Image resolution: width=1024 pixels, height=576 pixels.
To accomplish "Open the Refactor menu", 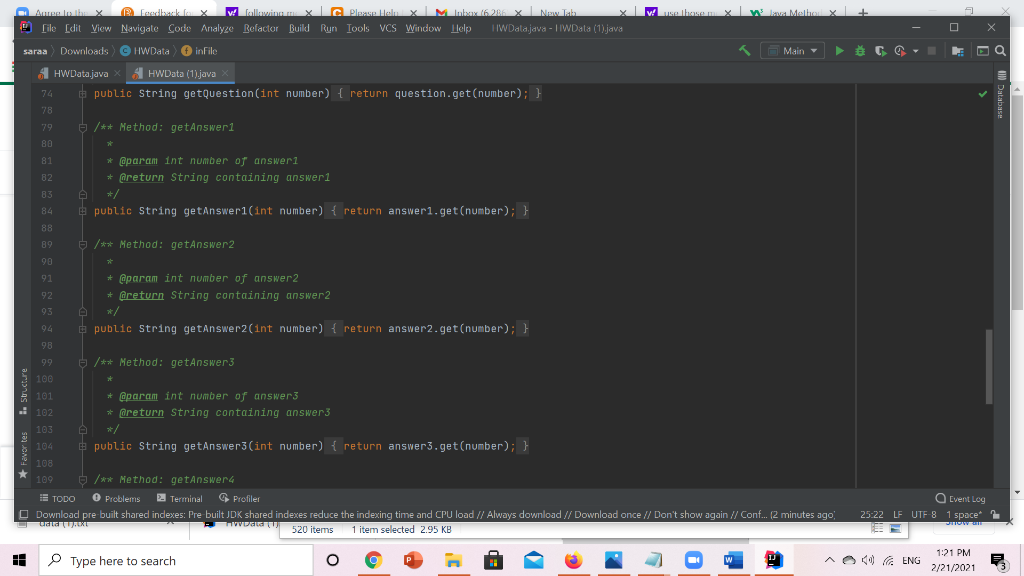I will click(261, 28).
